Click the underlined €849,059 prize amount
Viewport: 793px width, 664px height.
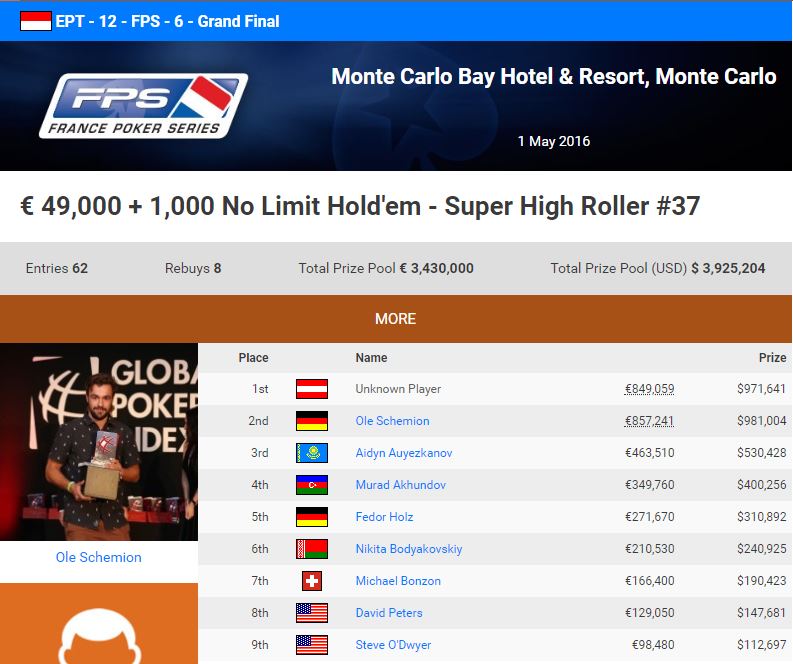click(649, 389)
